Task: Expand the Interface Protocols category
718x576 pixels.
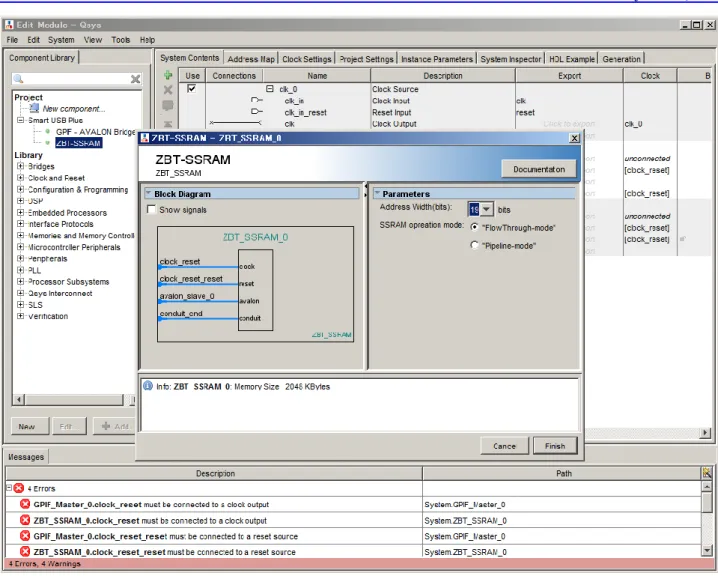Action: [21, 224]
